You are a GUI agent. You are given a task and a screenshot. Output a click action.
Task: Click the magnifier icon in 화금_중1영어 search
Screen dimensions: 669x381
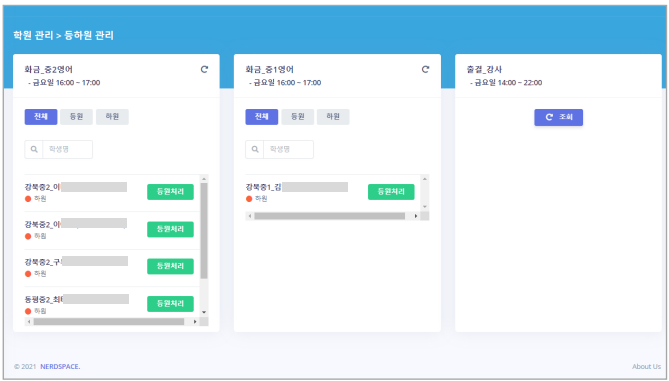point(255,149)
